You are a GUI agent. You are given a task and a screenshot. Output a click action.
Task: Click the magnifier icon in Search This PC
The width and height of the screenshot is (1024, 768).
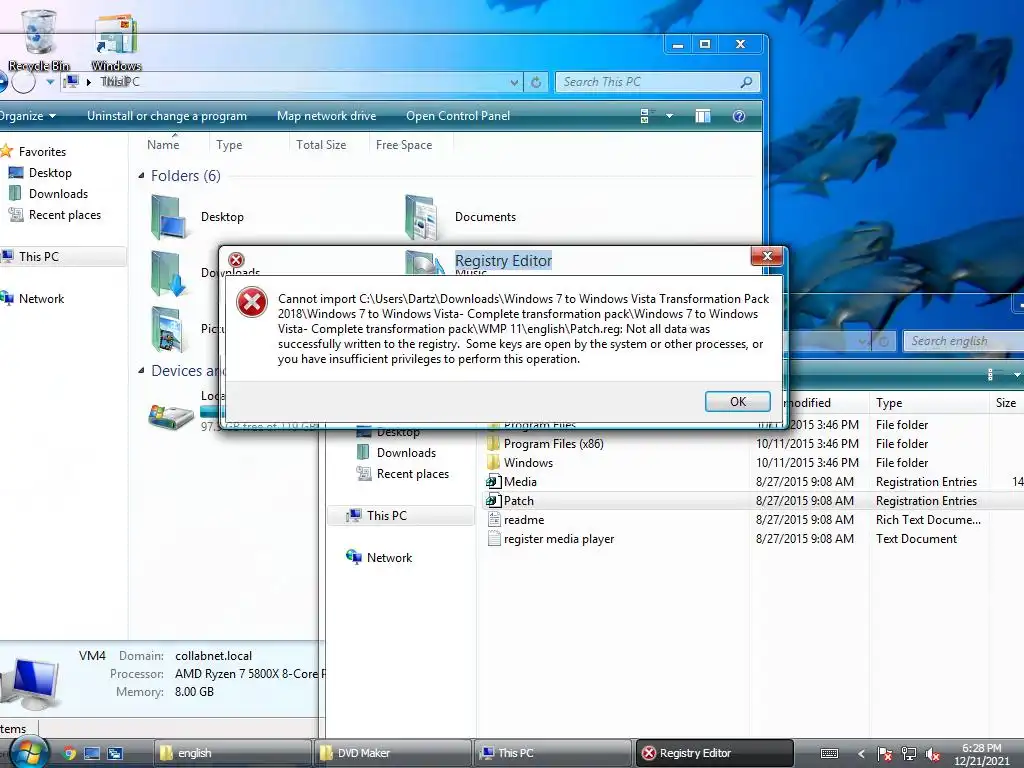[x=746, y=82]
